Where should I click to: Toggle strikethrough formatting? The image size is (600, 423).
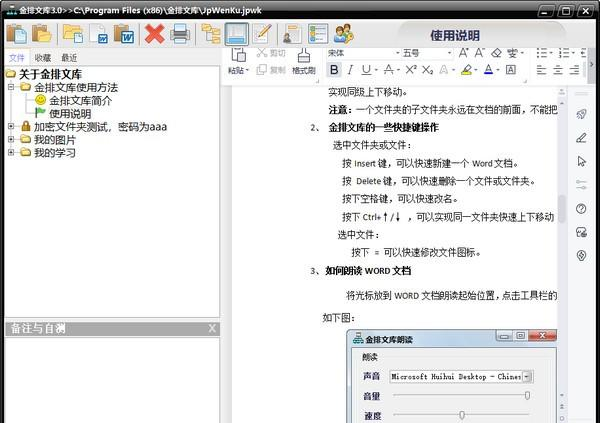pyautogui.click(x=389, y=70)
